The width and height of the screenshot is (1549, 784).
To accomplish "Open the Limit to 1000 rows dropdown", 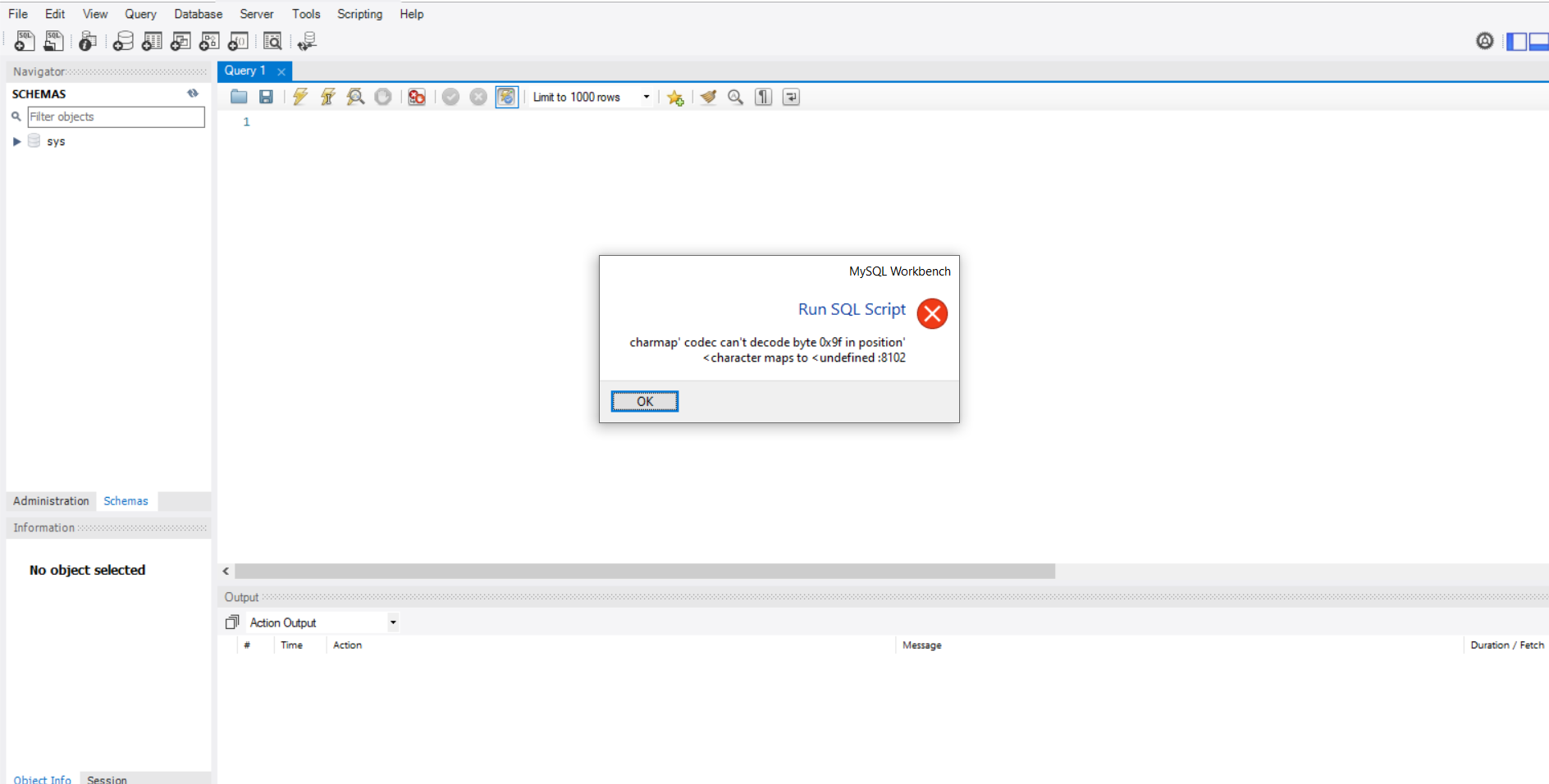I will coord(647,97).
